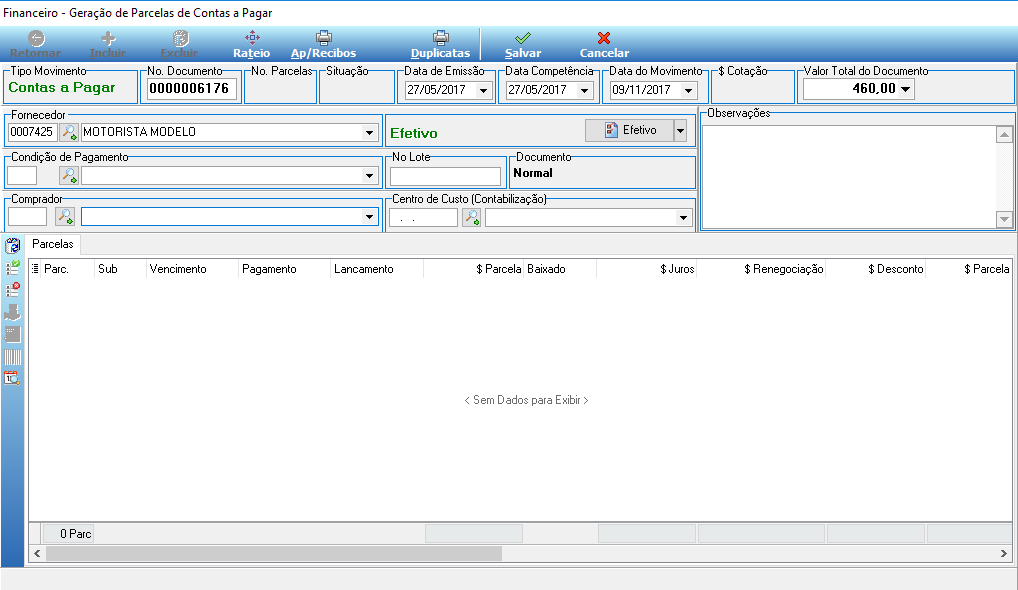Click Observações scroll up arrow
The height and width of the screenshot is (590, 1018).
1004,135
